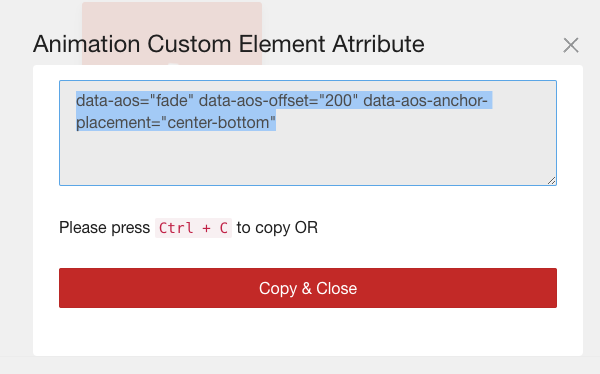Click the Ctrl + C keyboard hint

[x=193, y=228]
